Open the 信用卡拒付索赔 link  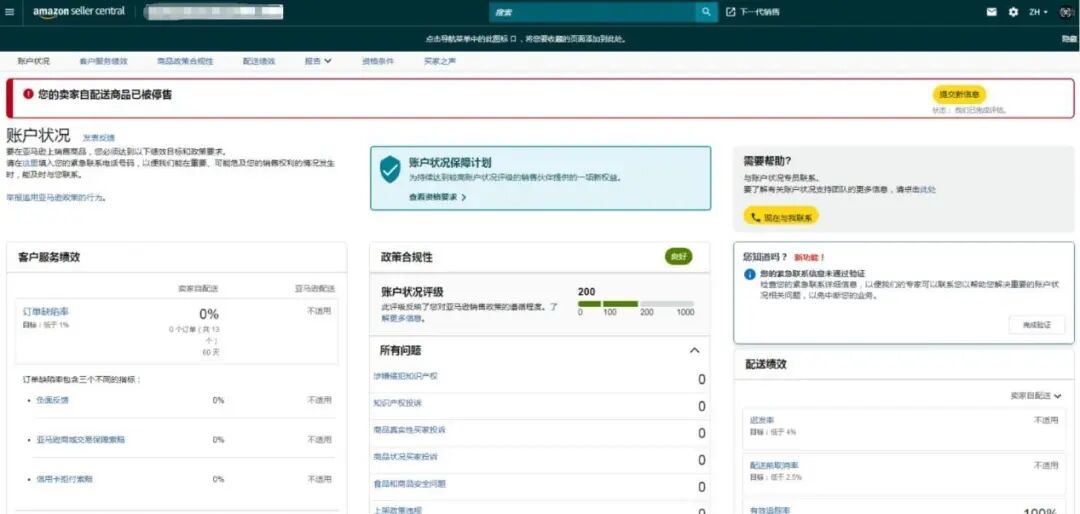64,479
